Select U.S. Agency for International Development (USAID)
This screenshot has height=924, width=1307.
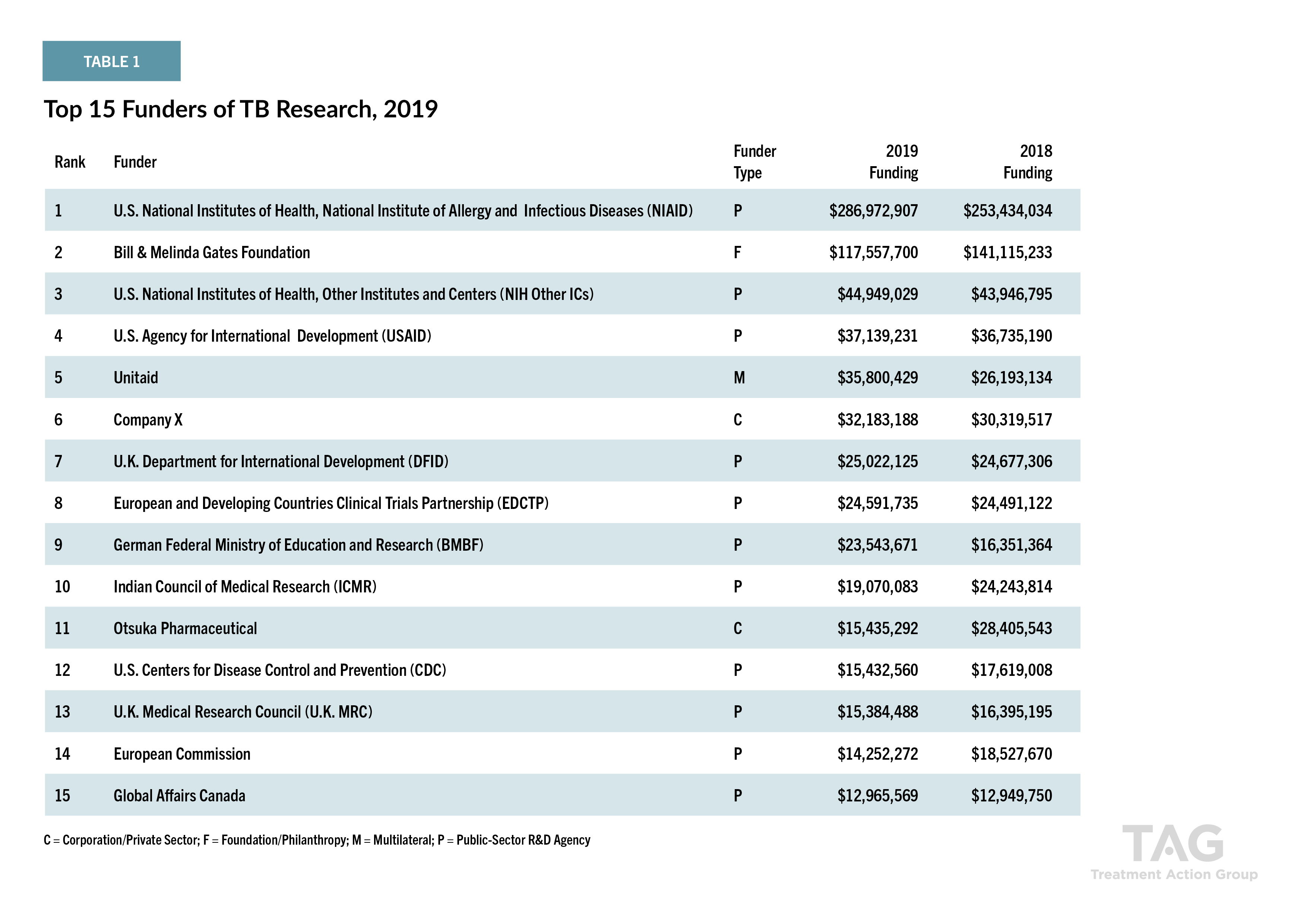(272, 336)
